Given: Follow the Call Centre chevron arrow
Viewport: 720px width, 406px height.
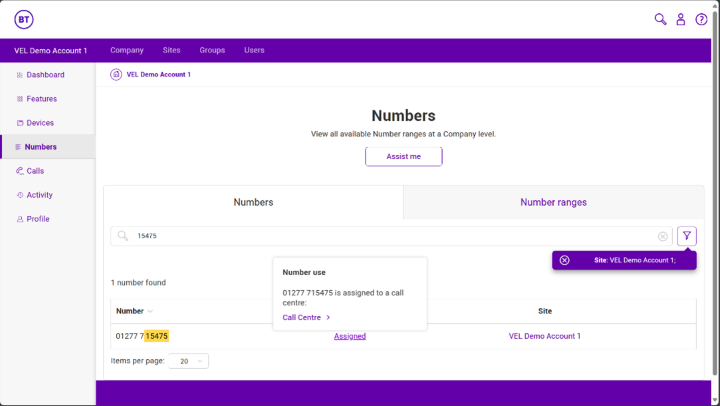Looking at the screenshot, I should click(328, 317).
